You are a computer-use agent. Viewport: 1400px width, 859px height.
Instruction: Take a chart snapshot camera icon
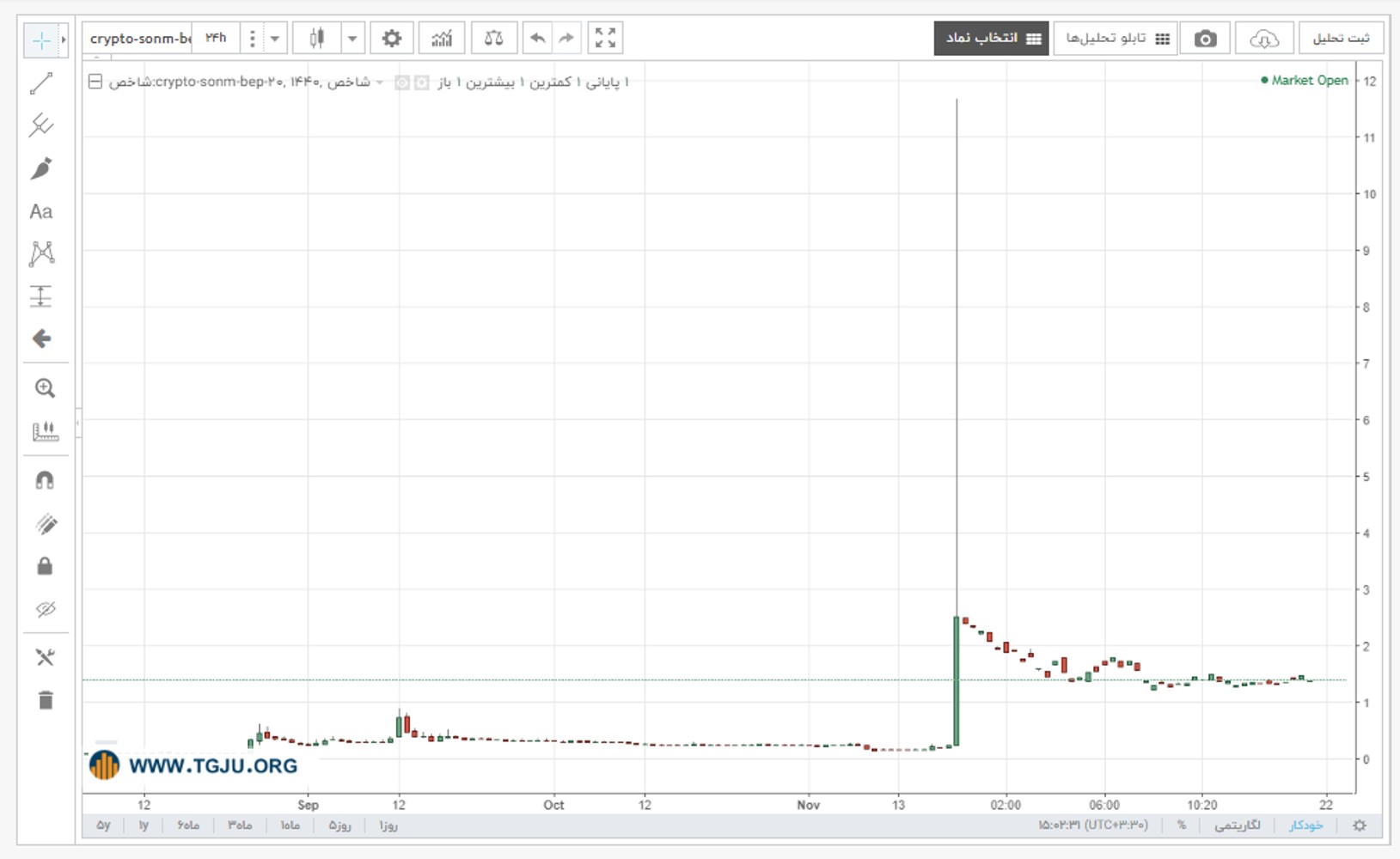(1206, 39)
